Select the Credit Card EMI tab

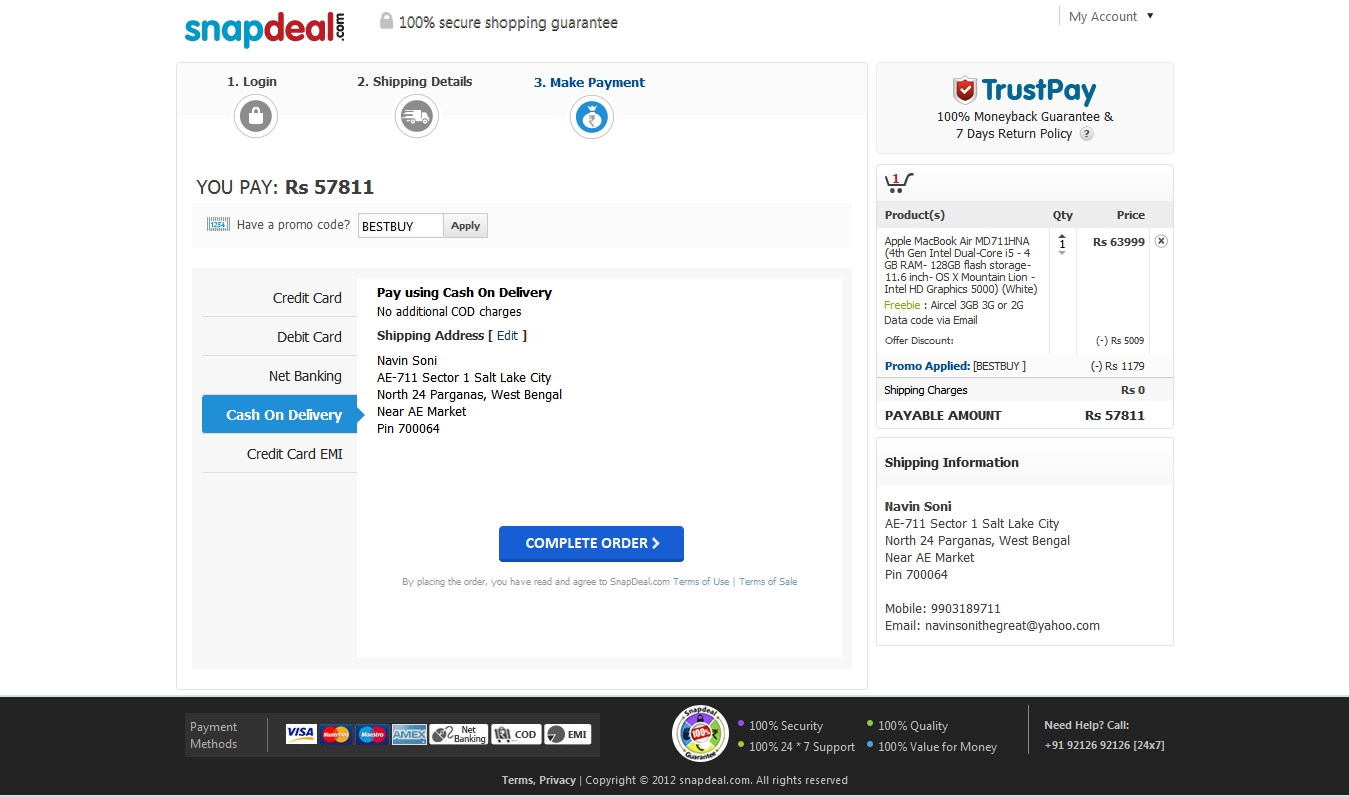pos(279,454)
